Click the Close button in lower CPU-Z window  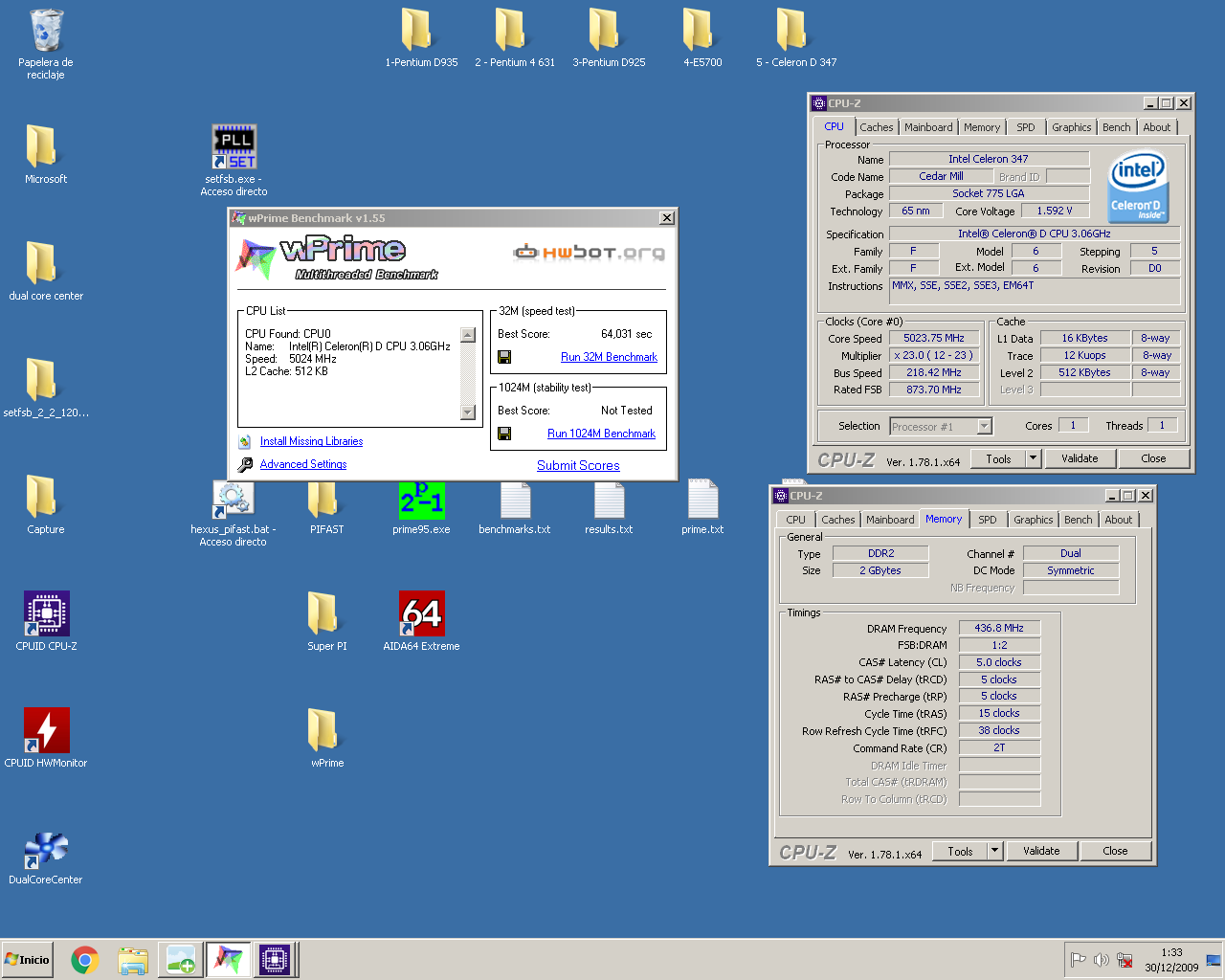(x=1115, y=851)
